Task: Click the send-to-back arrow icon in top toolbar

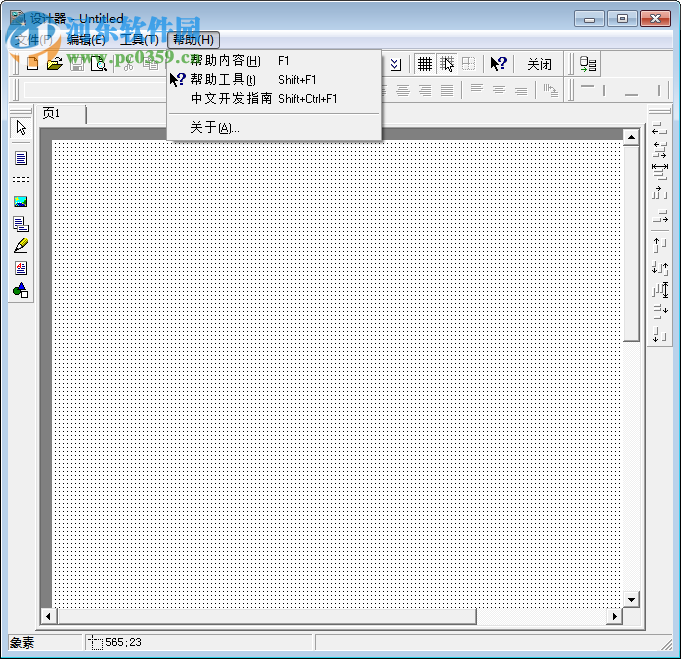Action: pos(396,64)
